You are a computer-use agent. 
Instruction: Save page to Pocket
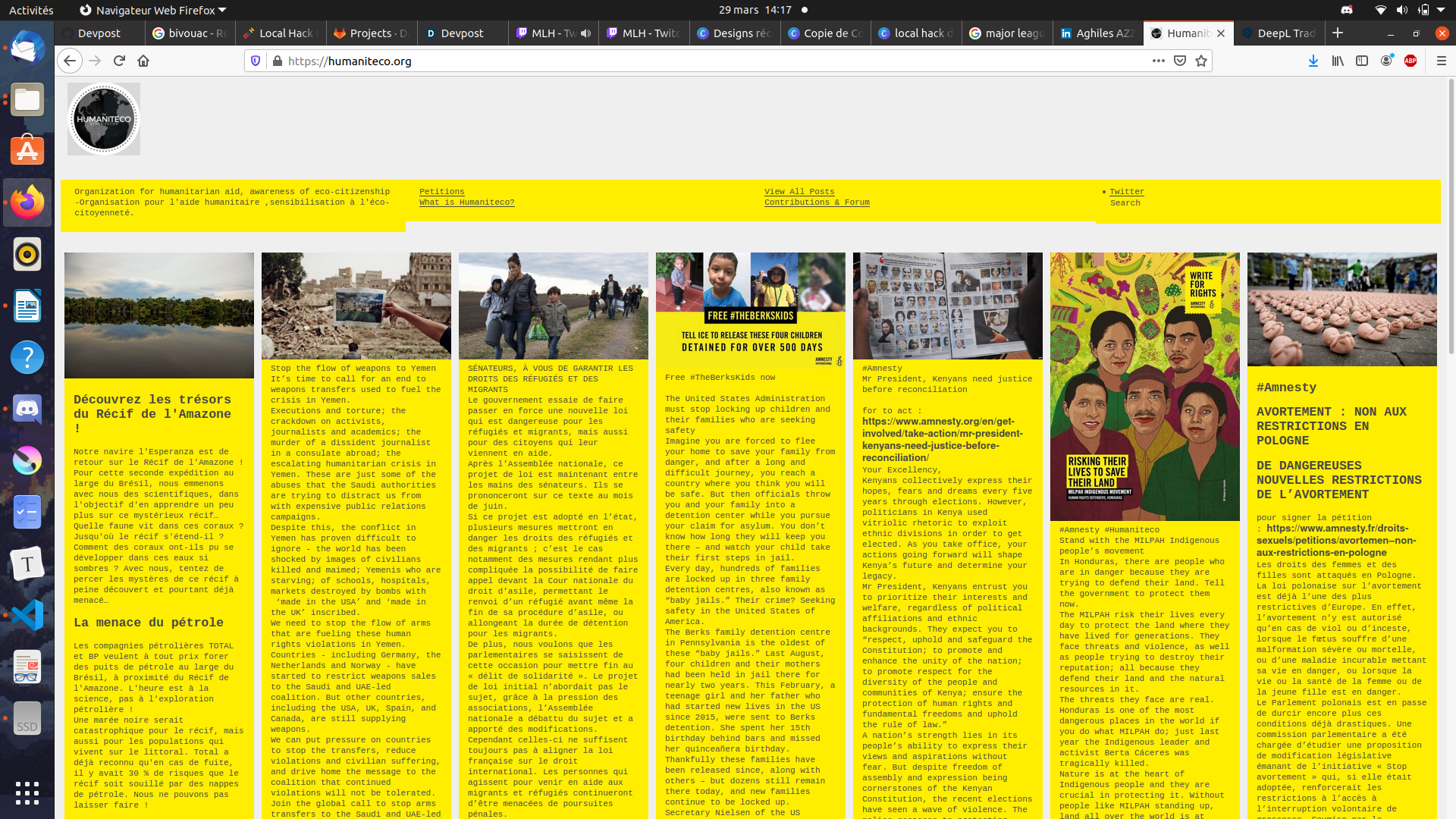1179,61
